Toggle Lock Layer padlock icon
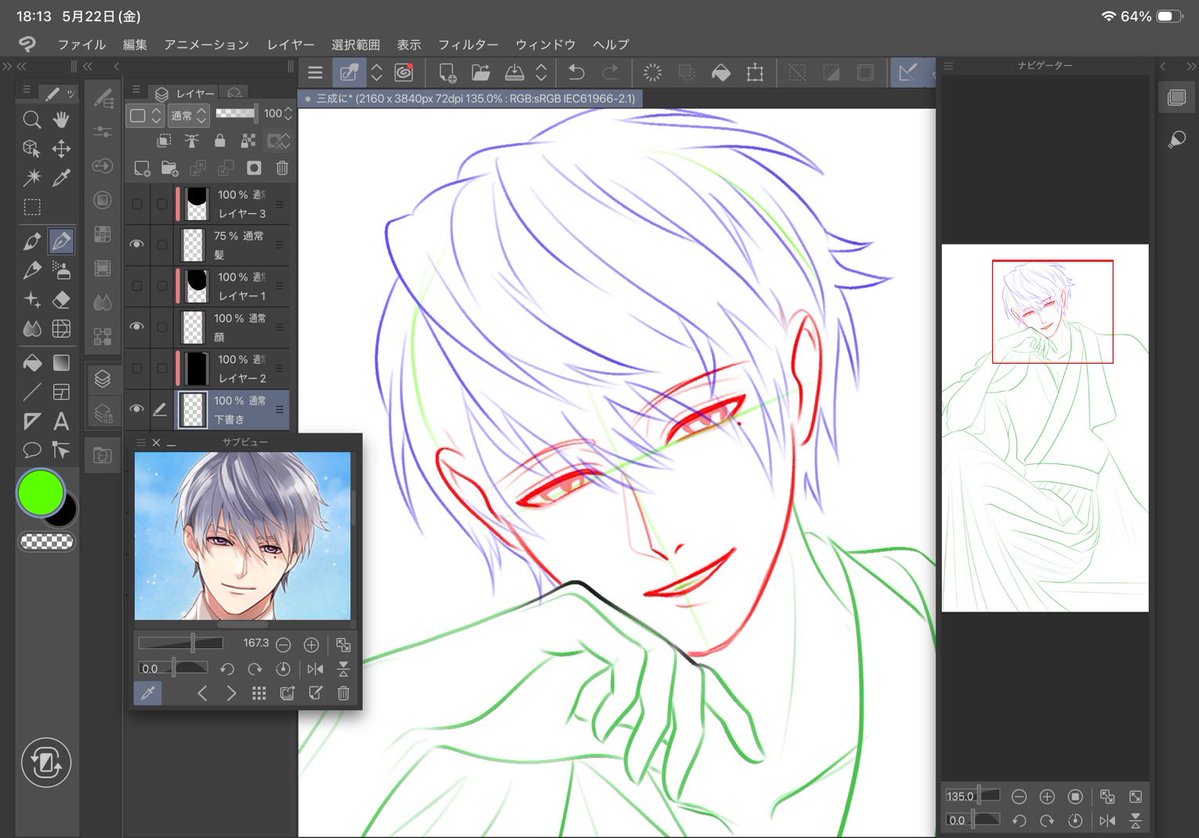 point(220,141)
